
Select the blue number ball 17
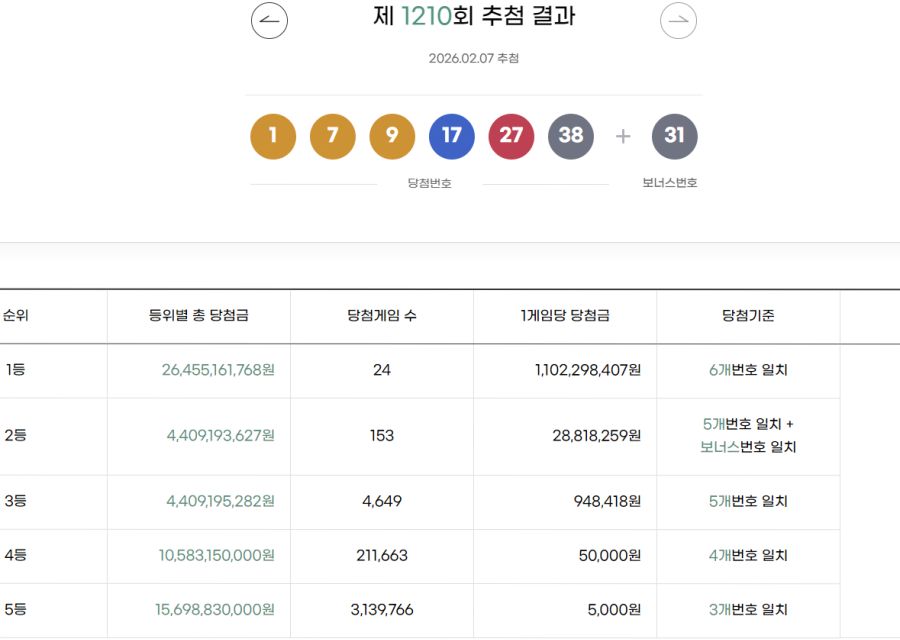pyautogui.click(x=452, y=136)
